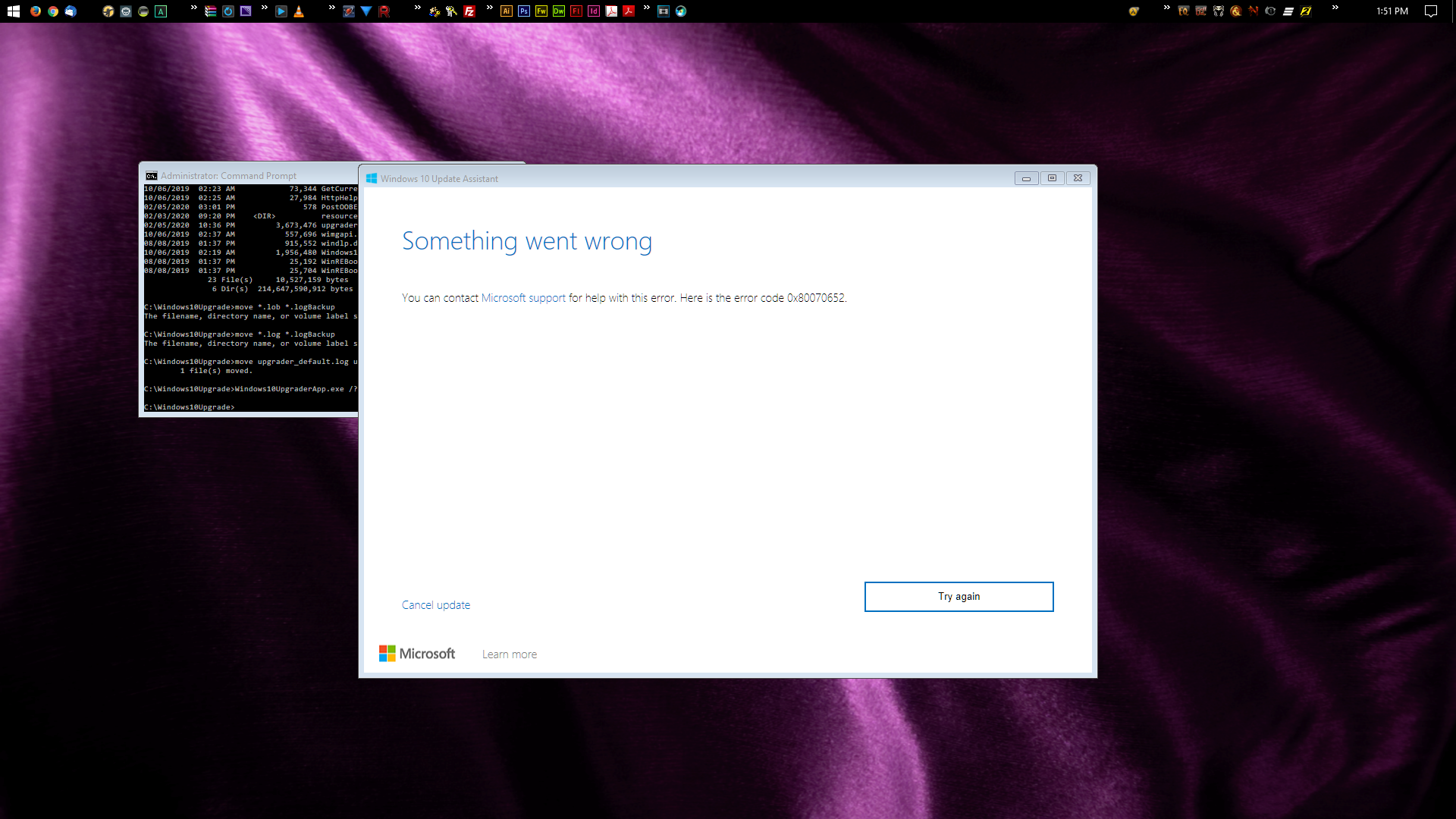The width and height of the screenshot is (1456, 819).
Task: Click the Command Prompt window system icon
Action: coord(151,176)
